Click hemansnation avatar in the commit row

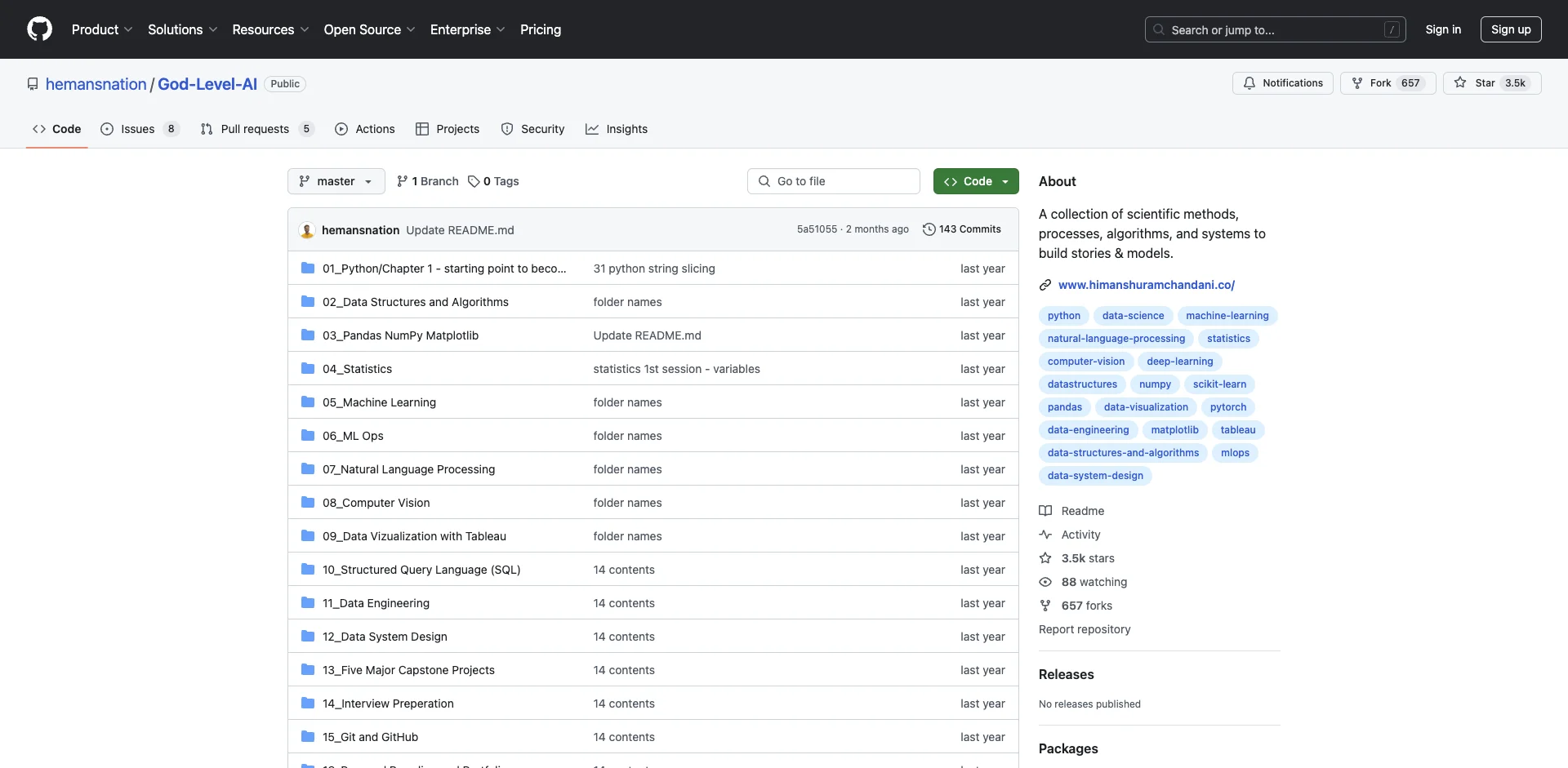pos(307,230)
